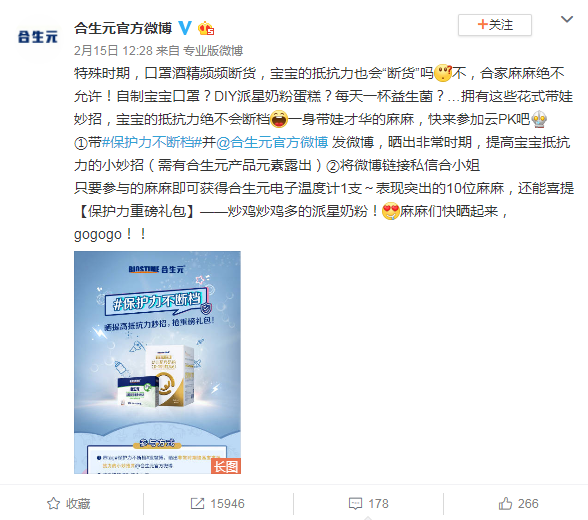Open the BIOSTIME promotional image thumbnail
The width and height of the screenshot is (588, 520).
coord(158,363)
